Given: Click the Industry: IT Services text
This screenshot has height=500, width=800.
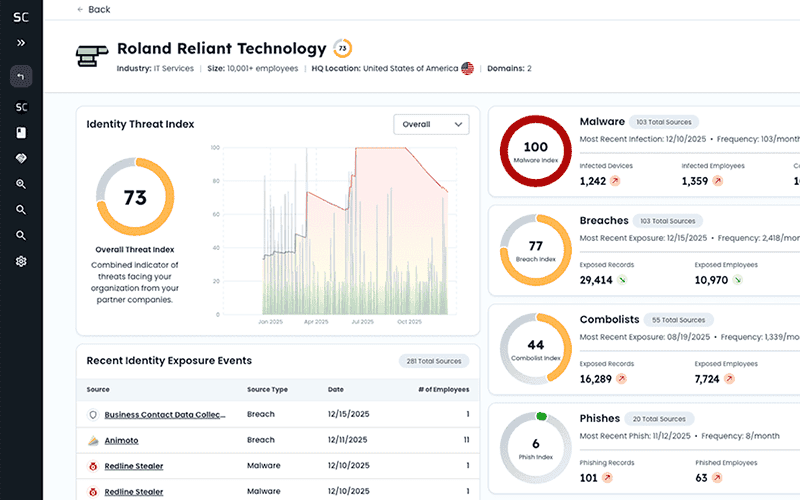Looking at the screenshot, I should tap(155, 68).
